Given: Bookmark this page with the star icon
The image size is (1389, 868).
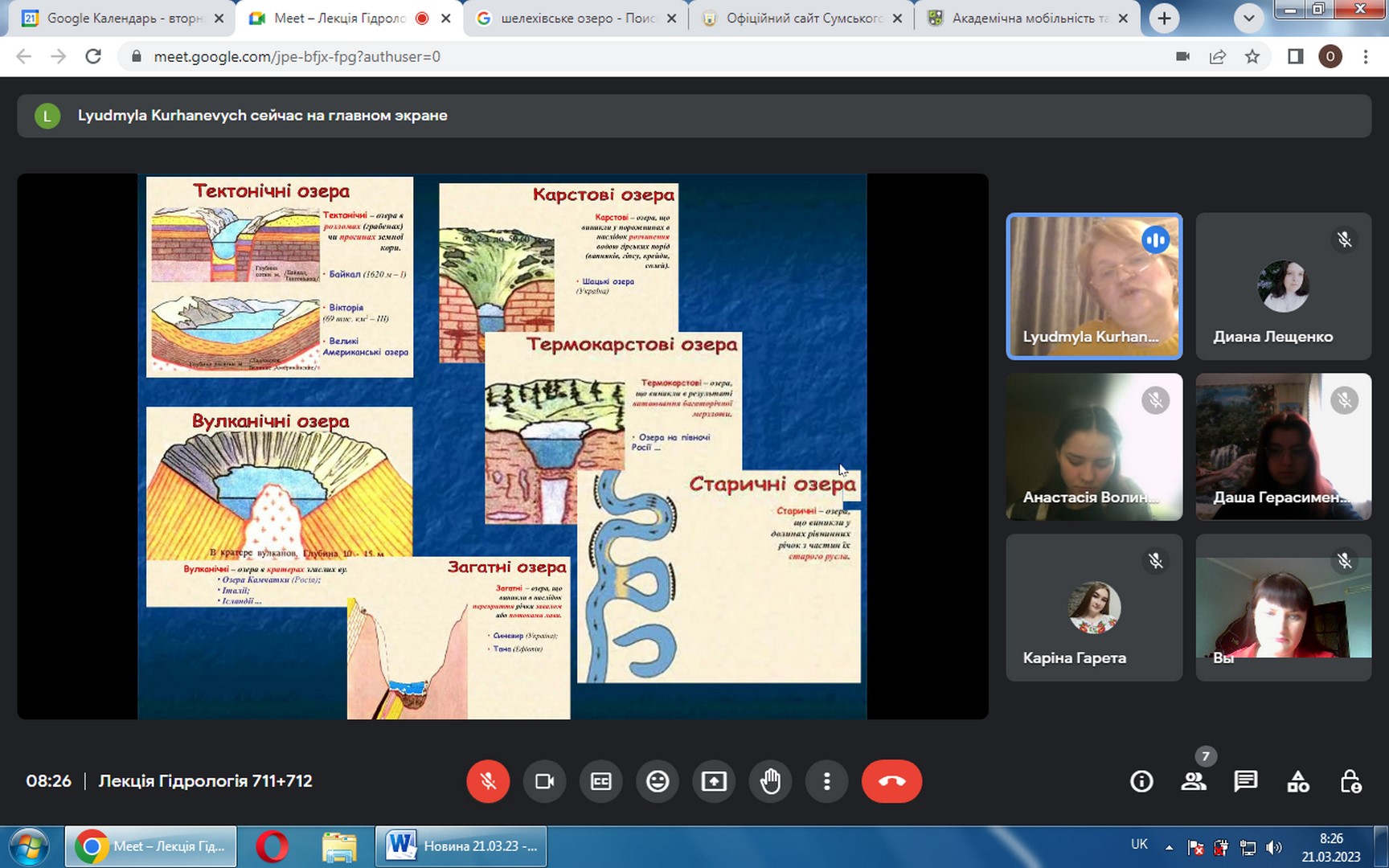Looking at the screenshot, I should tap(1252, 56).
